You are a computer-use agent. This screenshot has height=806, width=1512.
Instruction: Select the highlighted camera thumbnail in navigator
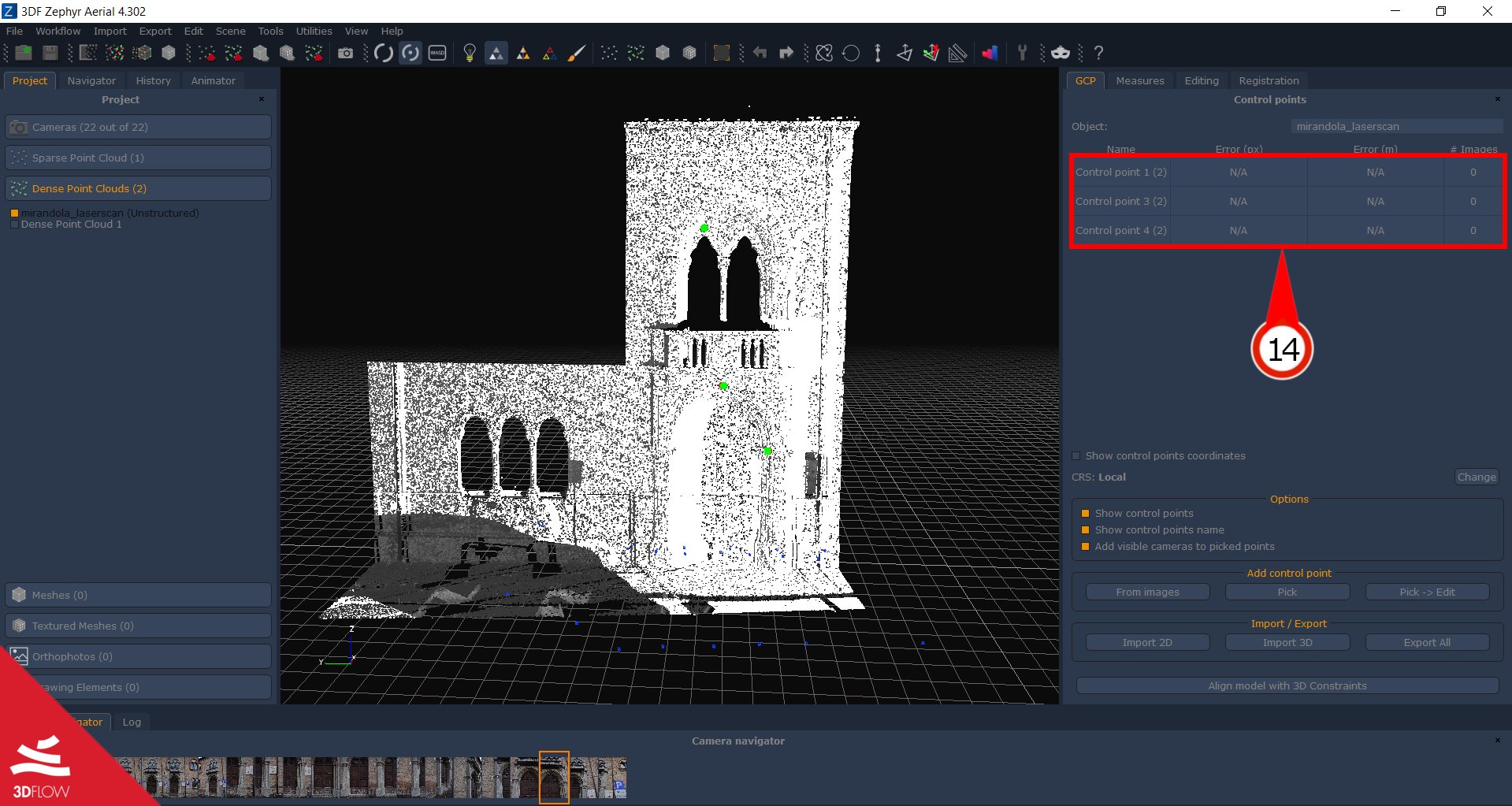pyautogui.click(x=554, y=778)
